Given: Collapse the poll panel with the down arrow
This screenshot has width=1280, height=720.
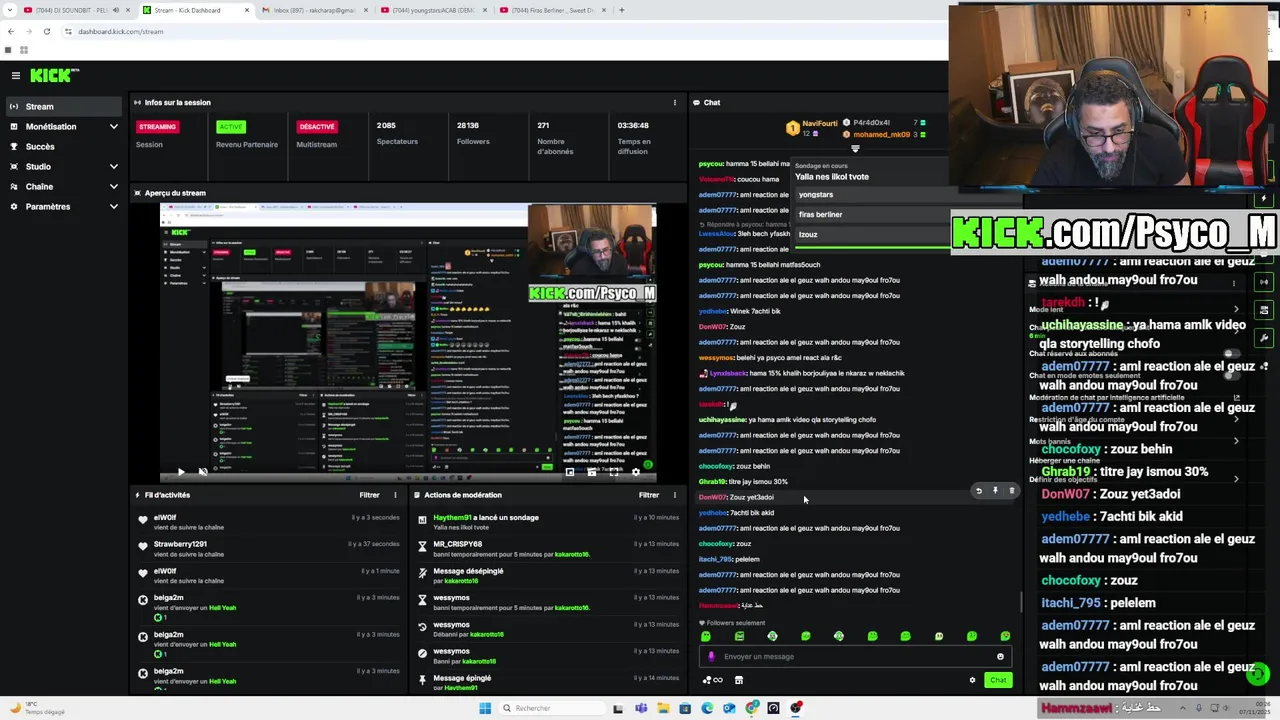Looking at the screenshot, I should coord(855,149).
